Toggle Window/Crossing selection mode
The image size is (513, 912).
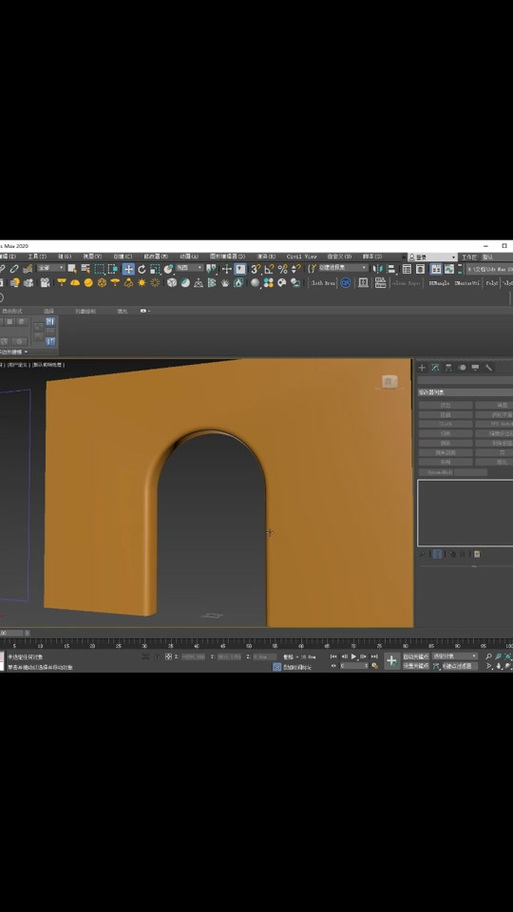coord(113,269)
